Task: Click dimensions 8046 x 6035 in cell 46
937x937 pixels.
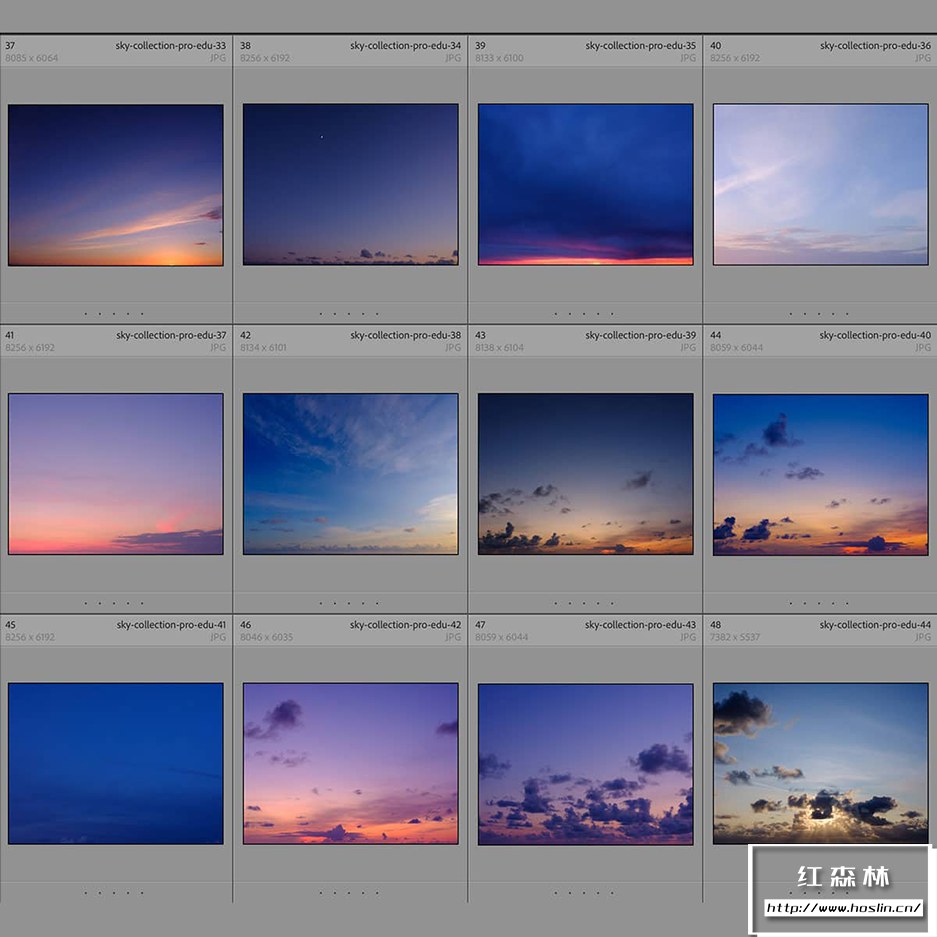Action: 267,637
